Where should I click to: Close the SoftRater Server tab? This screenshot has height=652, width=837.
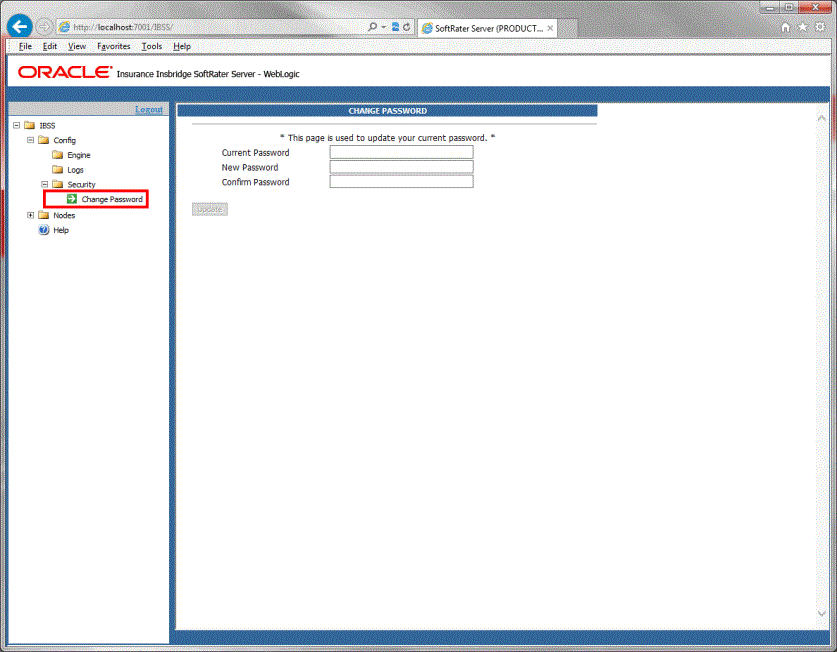[550, 28]
